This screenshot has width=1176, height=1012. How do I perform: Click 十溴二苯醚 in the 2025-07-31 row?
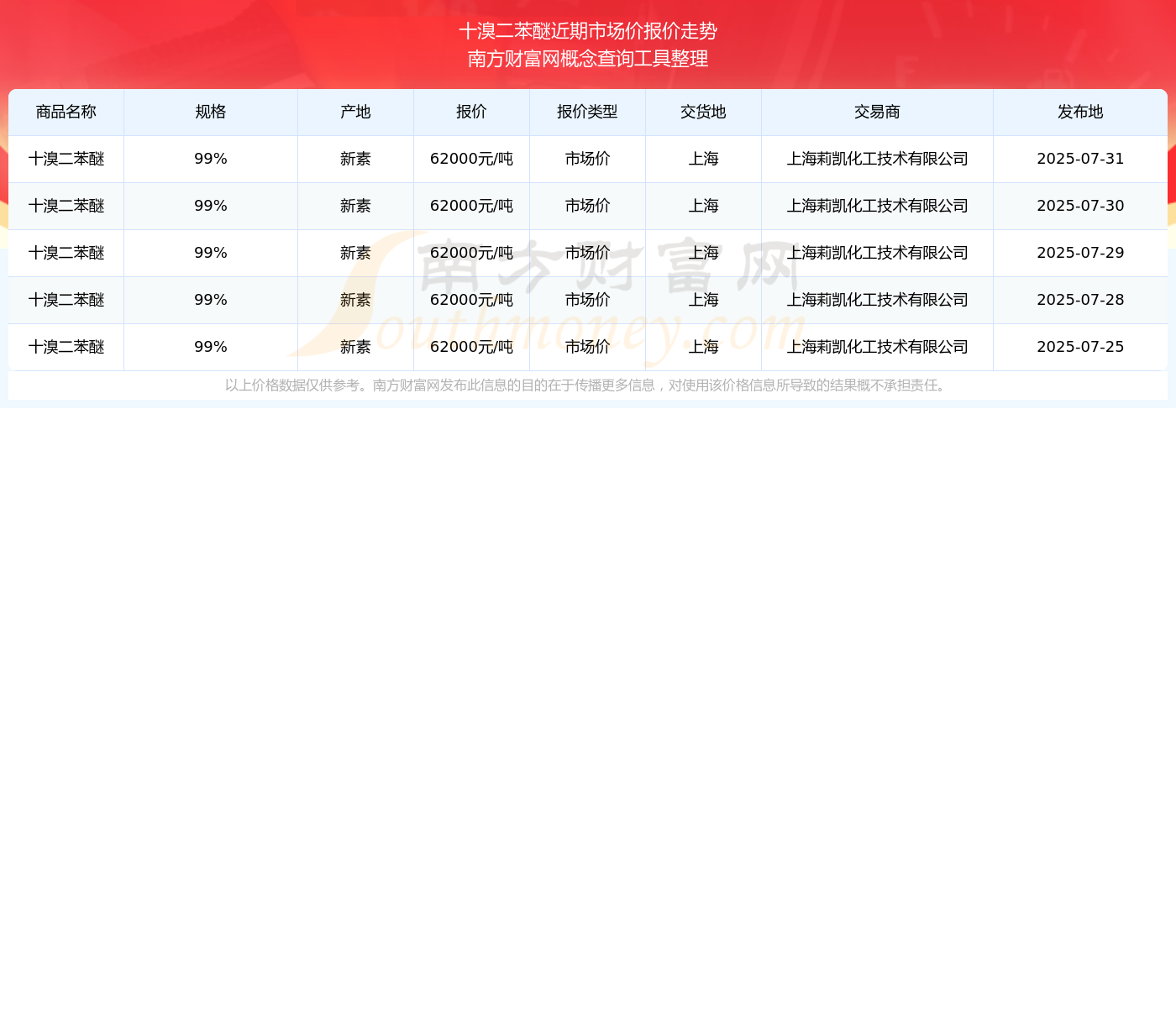(66, 159)
